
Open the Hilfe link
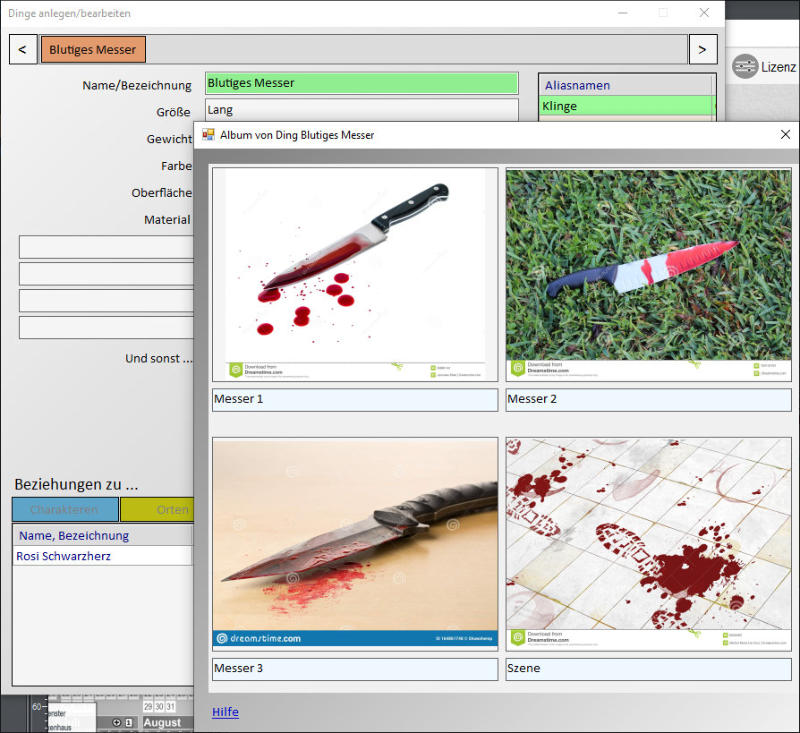tap(225, 712)
